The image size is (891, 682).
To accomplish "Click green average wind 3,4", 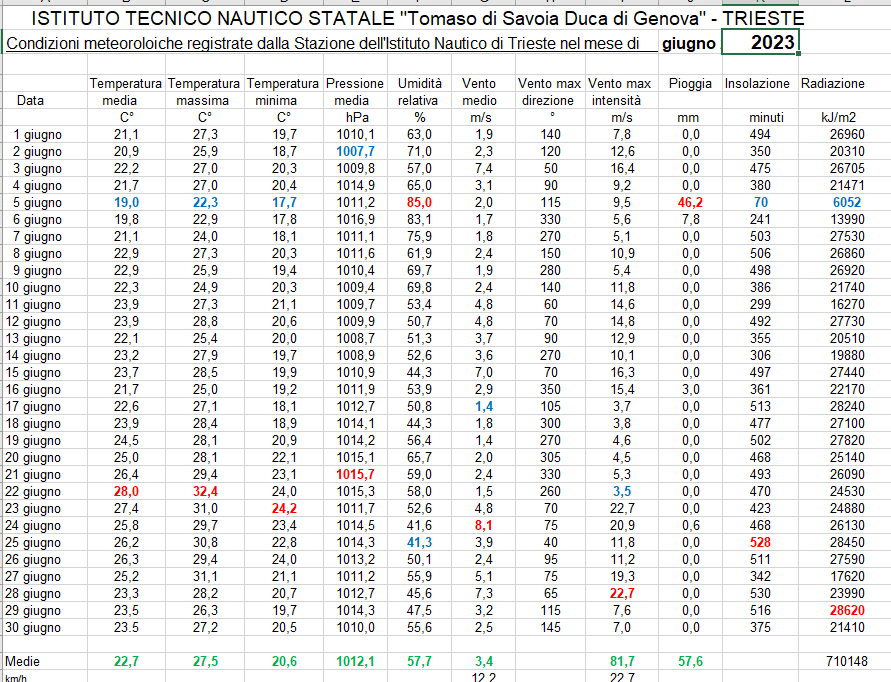I will tap(484, 662).
